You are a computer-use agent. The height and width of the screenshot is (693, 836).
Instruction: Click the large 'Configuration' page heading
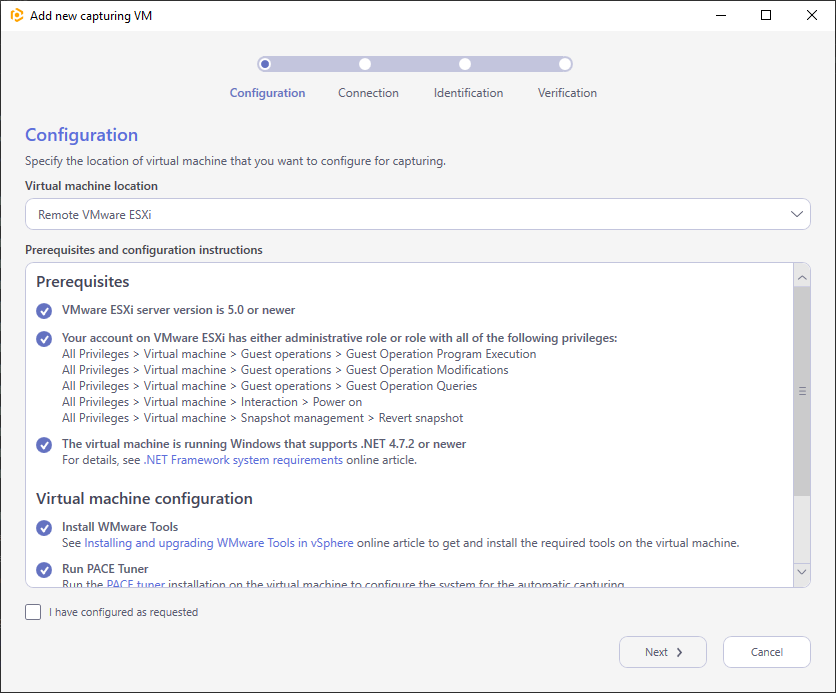[x=82, y=135]
